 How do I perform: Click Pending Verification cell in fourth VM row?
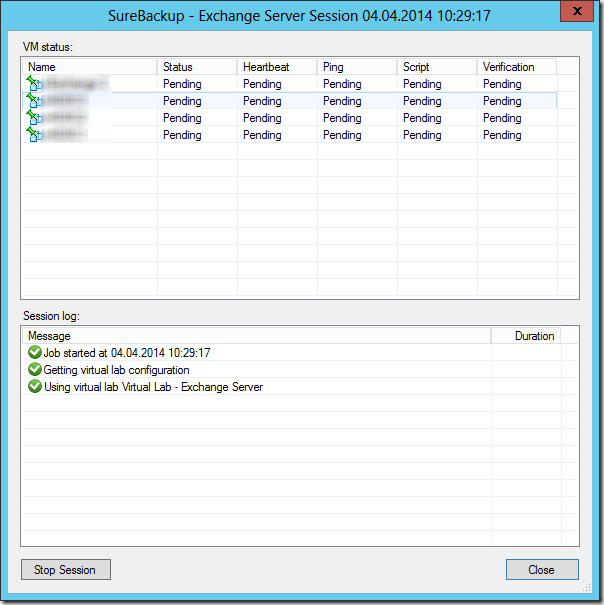(502, 135)
